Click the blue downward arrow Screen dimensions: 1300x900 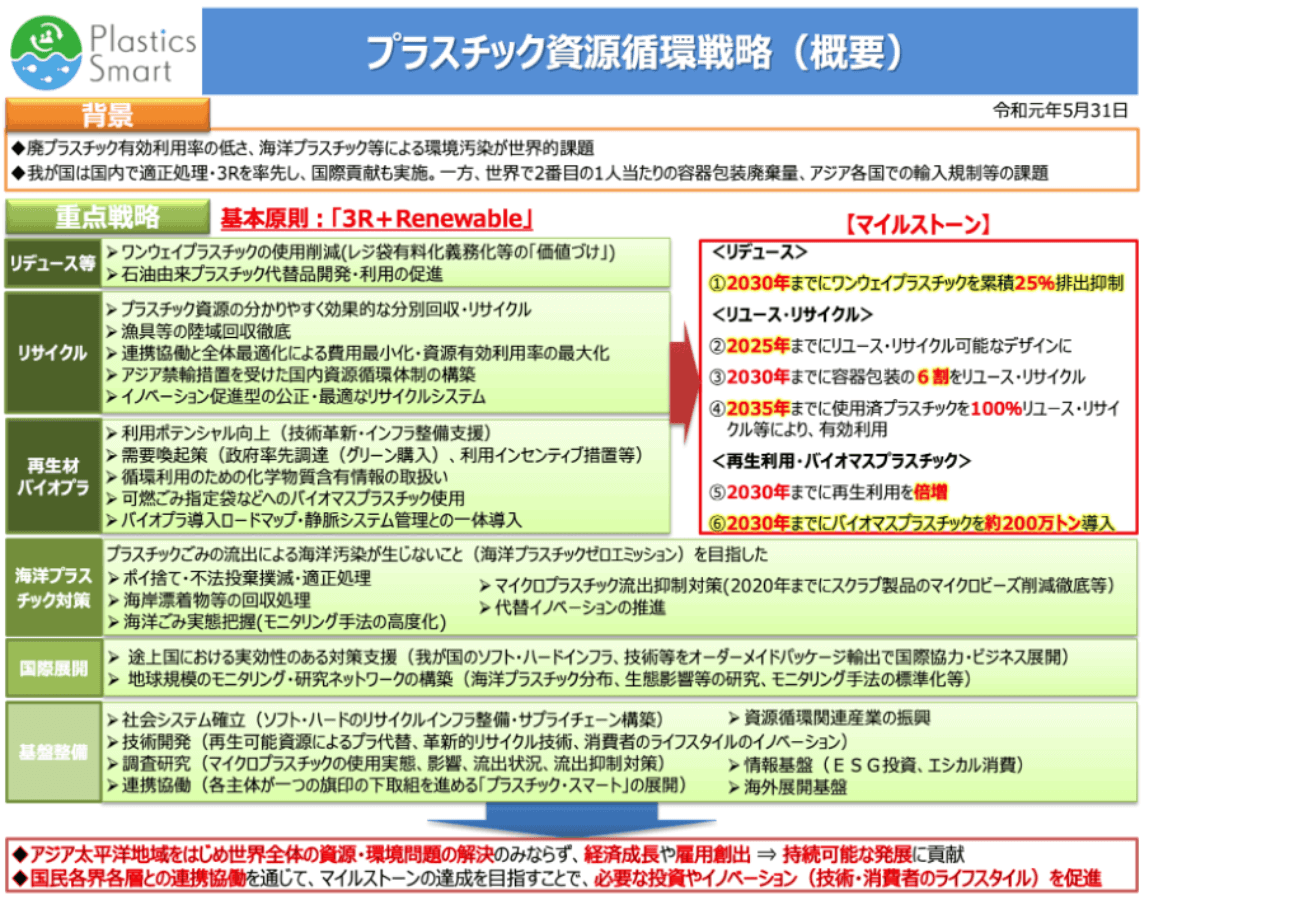pos(569,820)
